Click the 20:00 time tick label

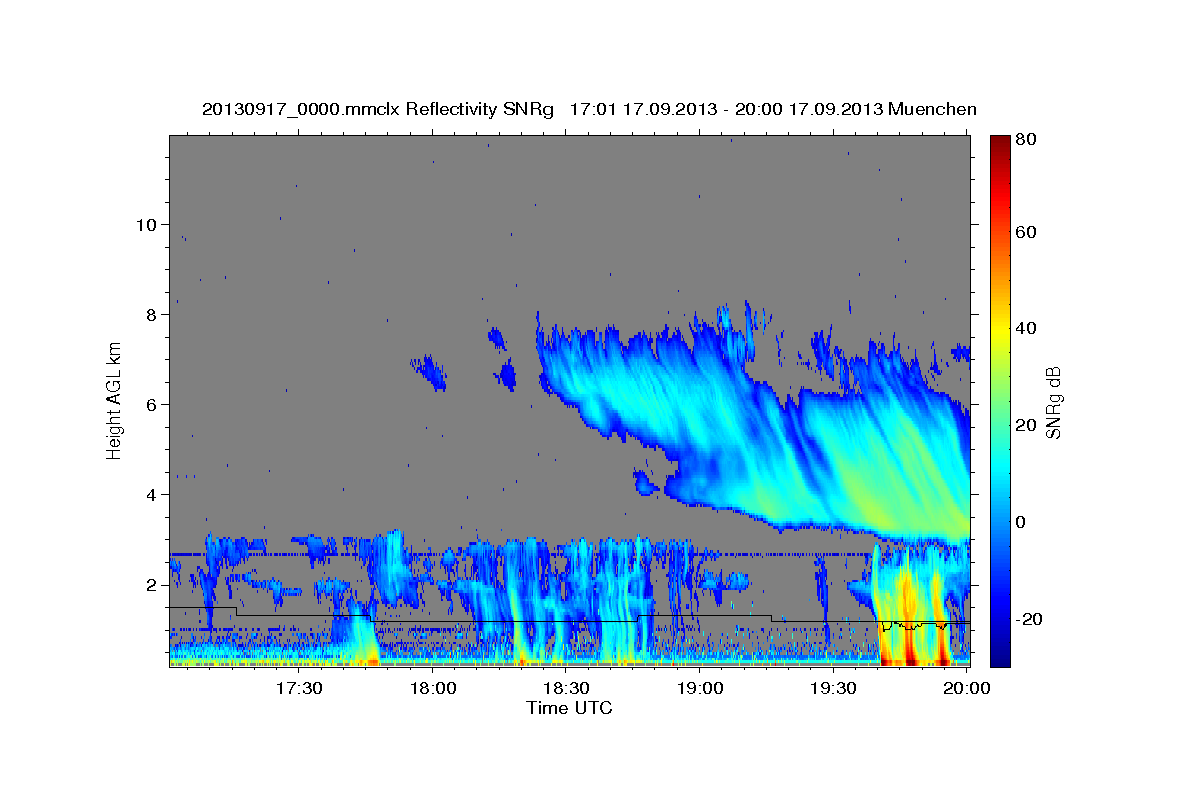pos(966,690)
